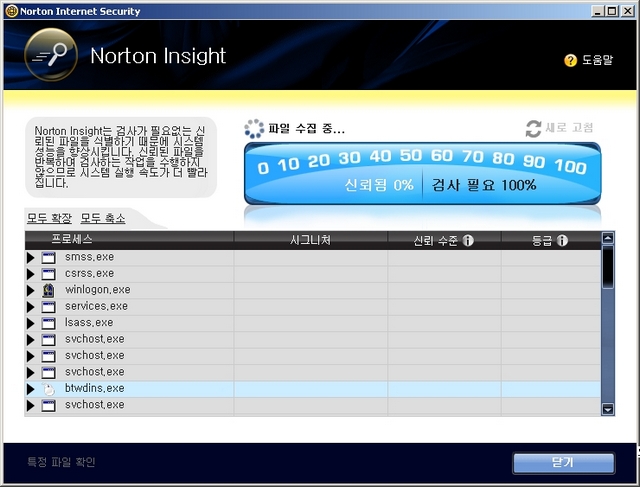Click the info icon beside 등급
The image size is (640, 487).
point(562,240)
